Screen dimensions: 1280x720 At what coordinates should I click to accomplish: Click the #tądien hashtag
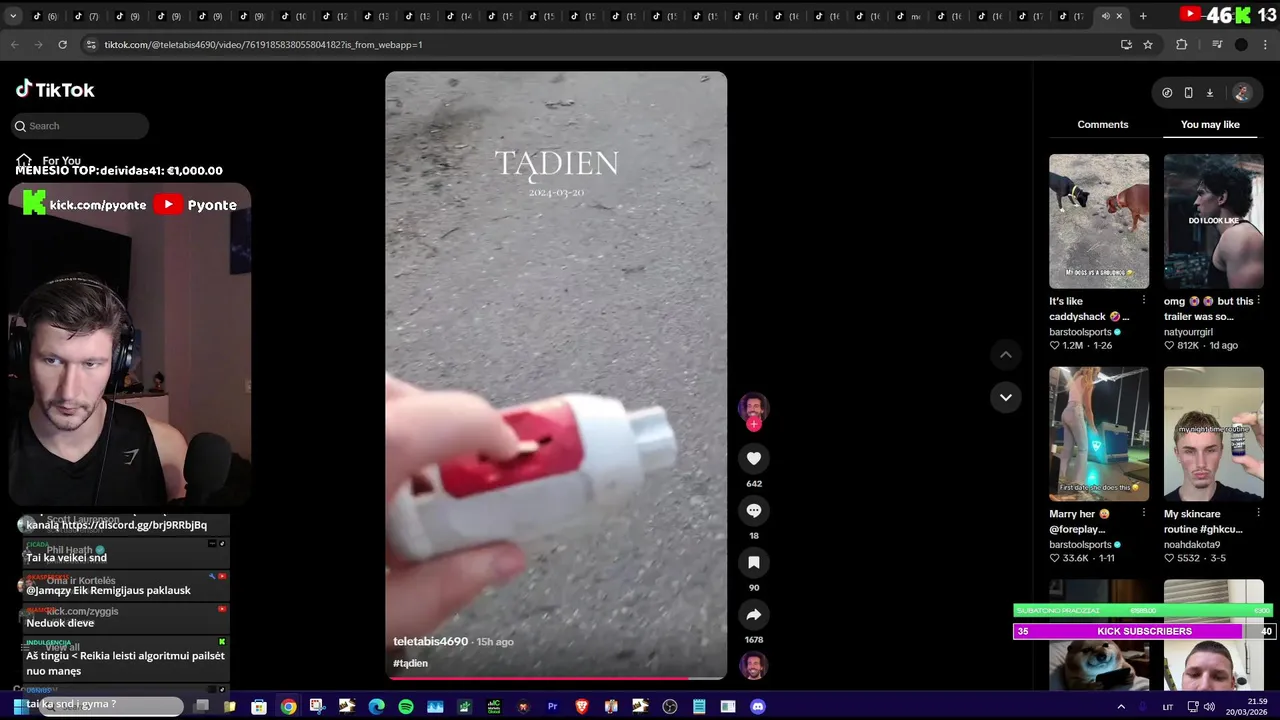tap(410, 663)
